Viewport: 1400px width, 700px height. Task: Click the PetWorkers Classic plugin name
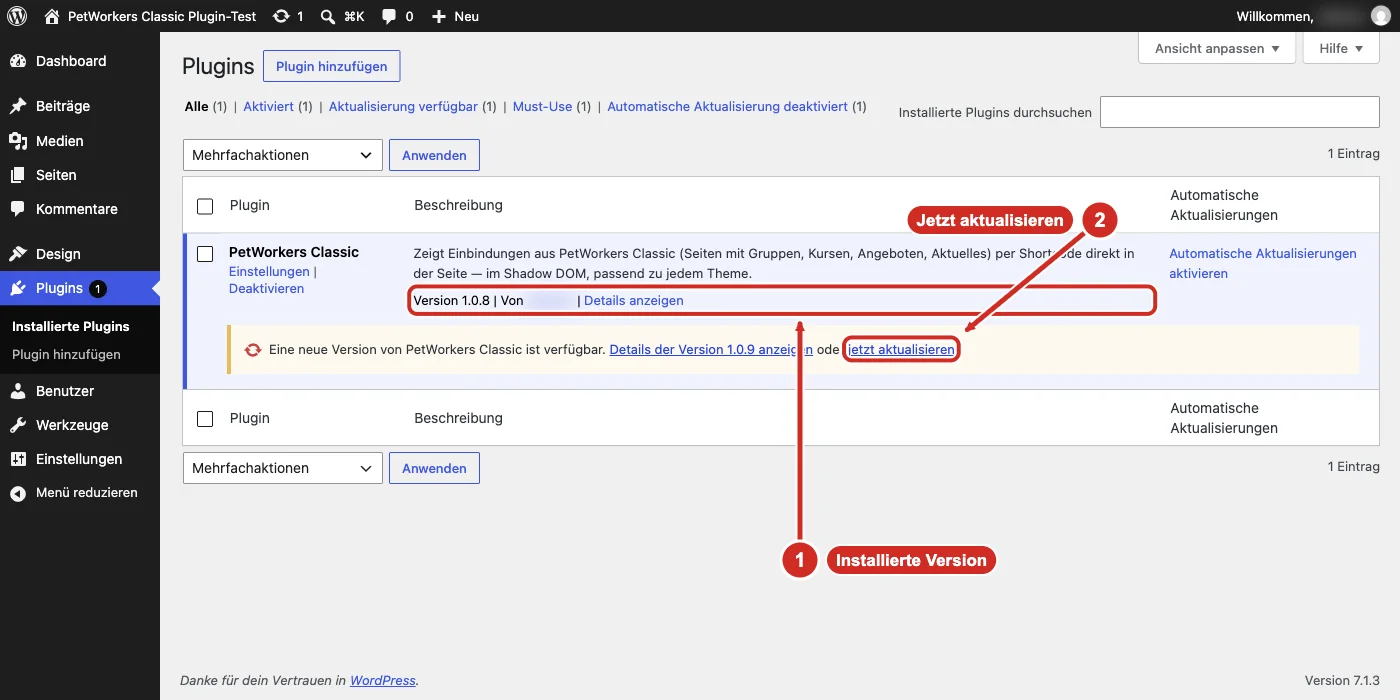(x=294, y=252)
